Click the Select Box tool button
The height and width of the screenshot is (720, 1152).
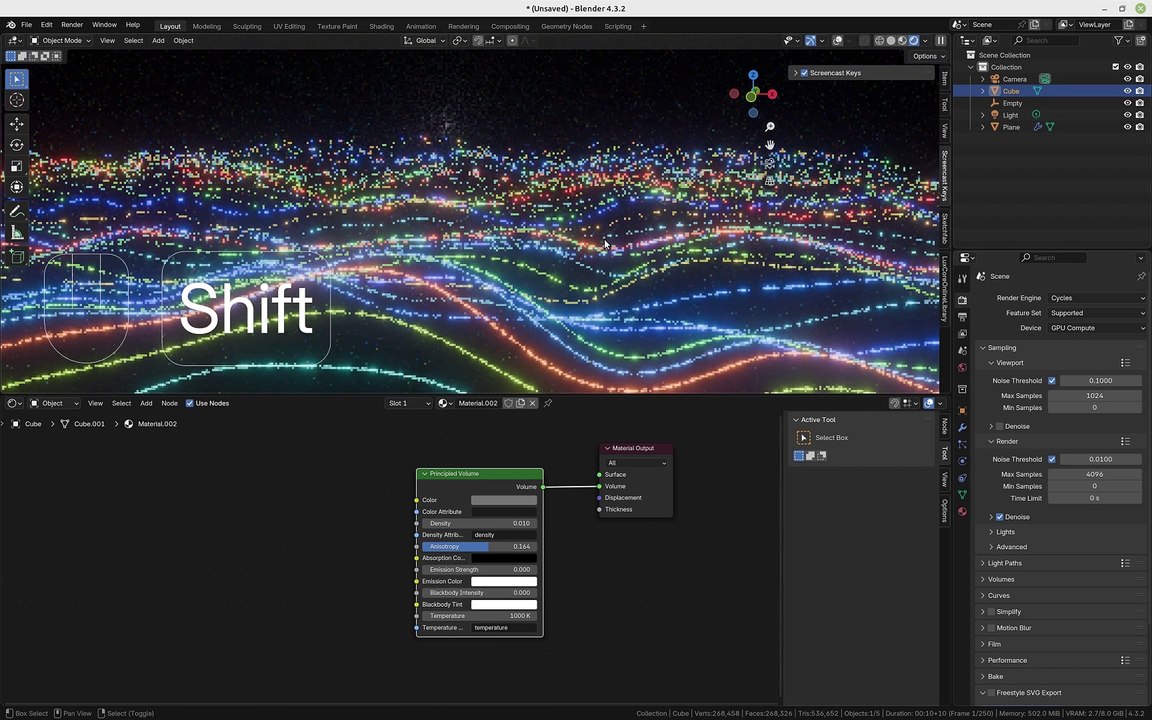point(804,438)
